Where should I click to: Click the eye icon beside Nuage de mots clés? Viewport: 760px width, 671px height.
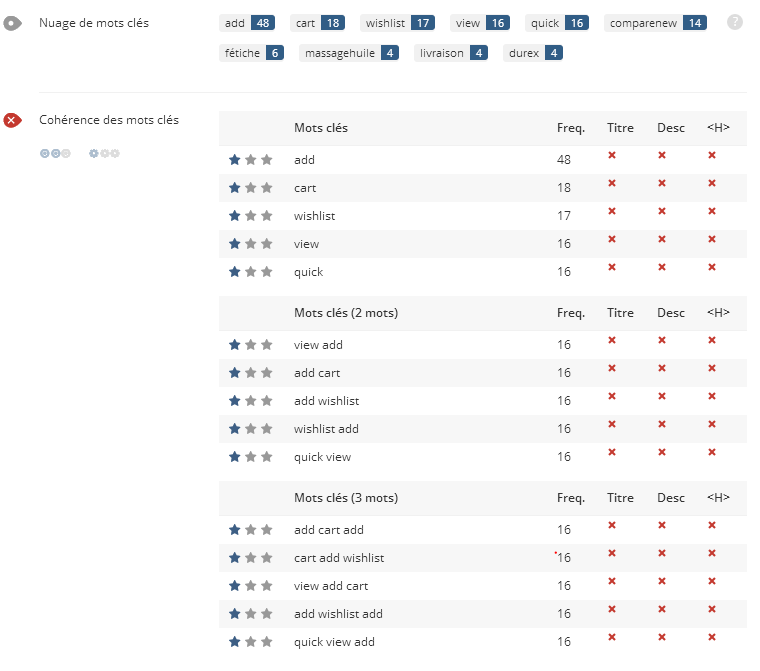tap(13, 23)
